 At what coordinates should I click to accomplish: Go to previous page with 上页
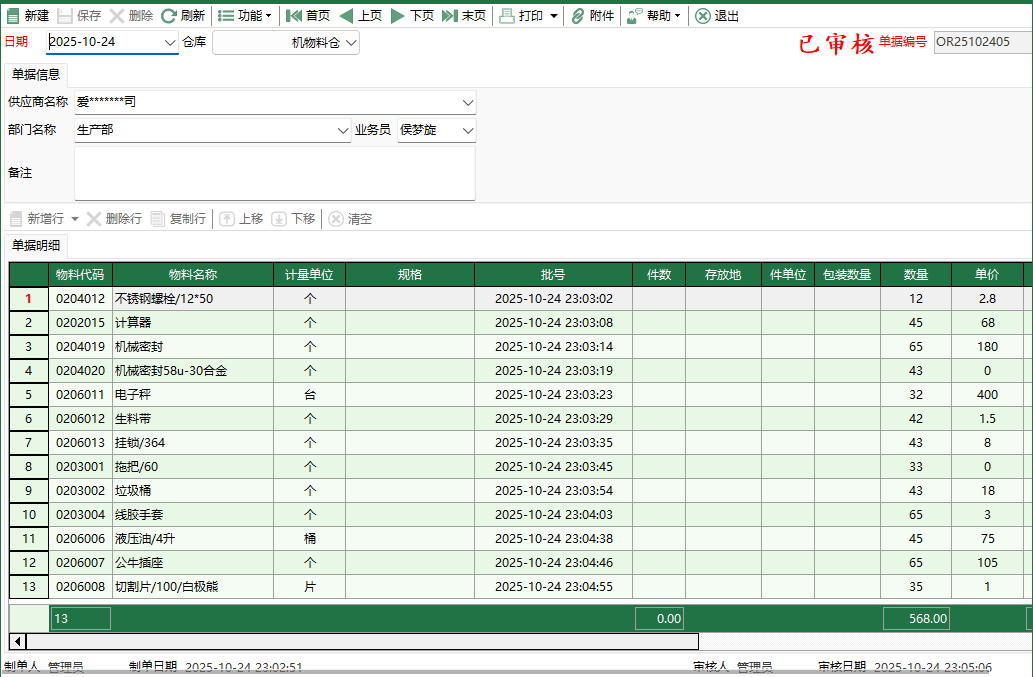(x=360, y=15)
